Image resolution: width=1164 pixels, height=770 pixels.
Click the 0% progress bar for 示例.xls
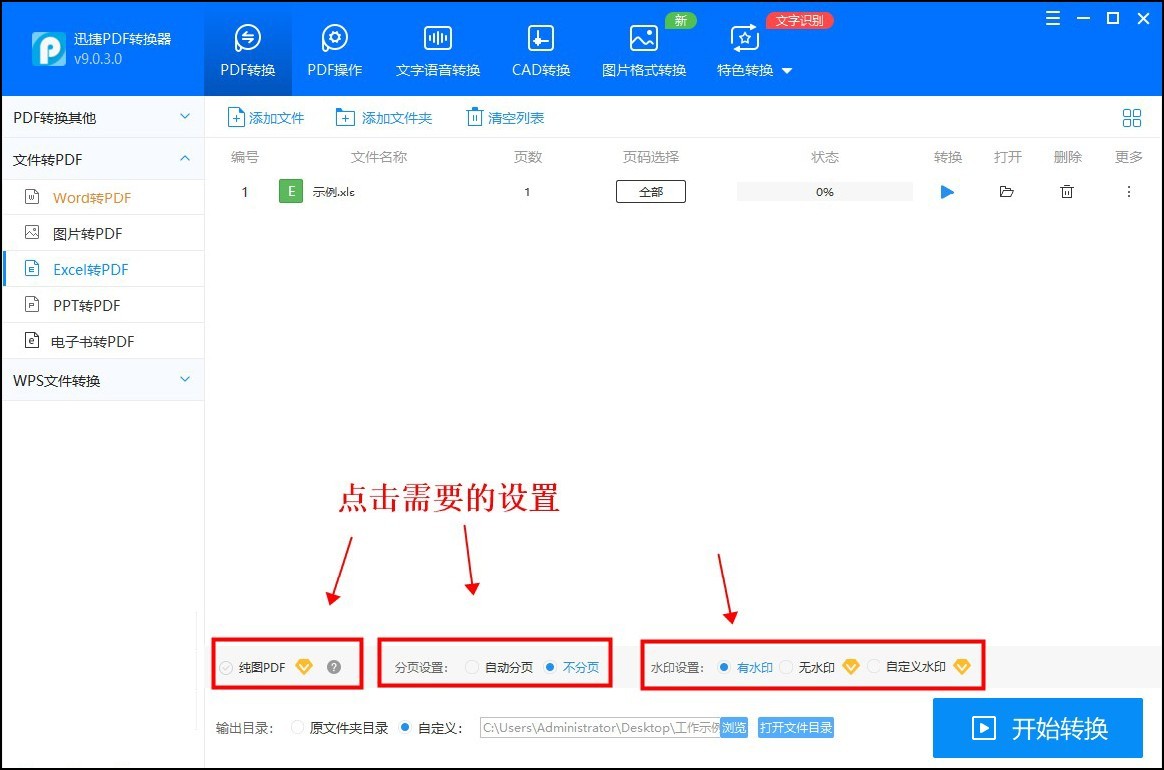(824, 191)
